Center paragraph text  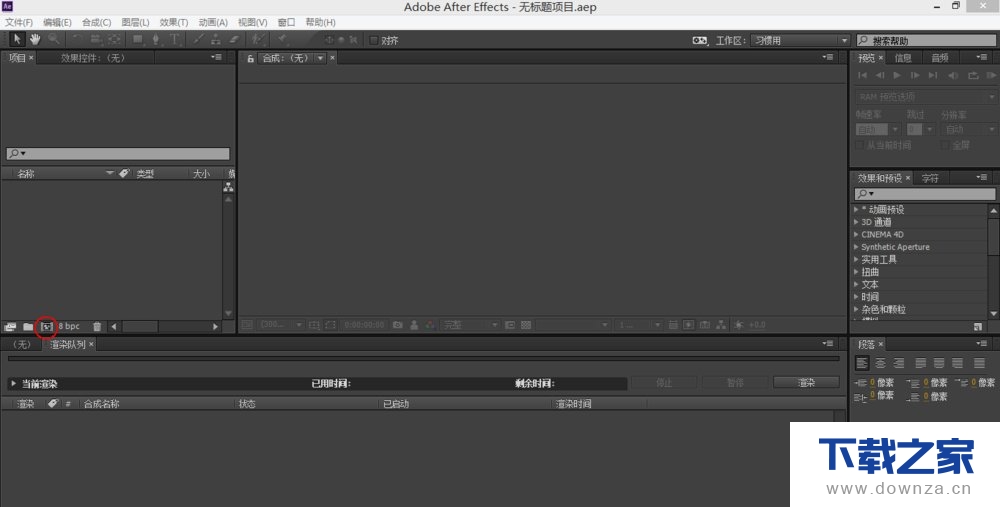pyautogui.click(x=880, y=363)
